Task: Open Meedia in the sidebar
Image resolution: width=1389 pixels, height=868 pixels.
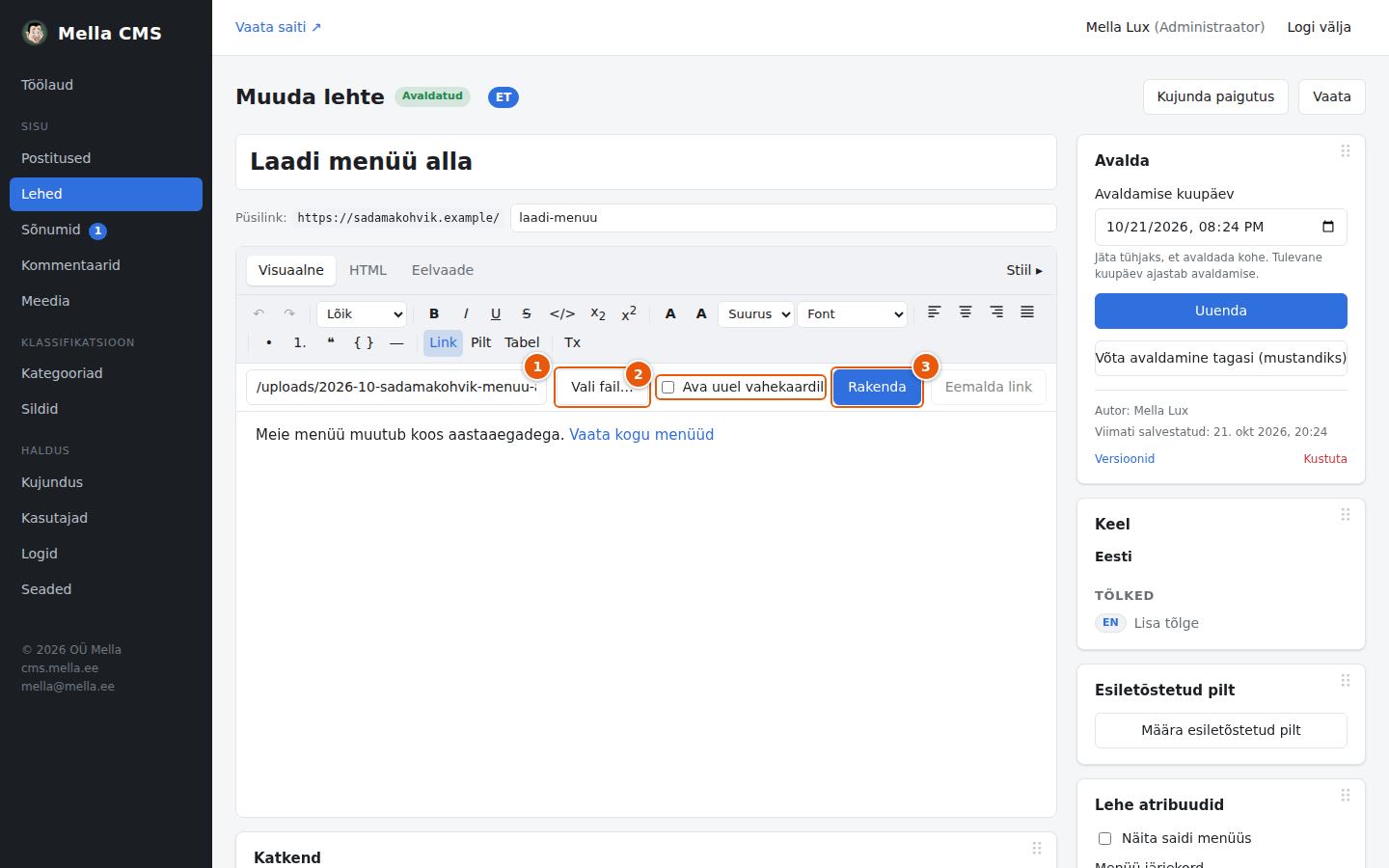Action: (x=106, y=302)
